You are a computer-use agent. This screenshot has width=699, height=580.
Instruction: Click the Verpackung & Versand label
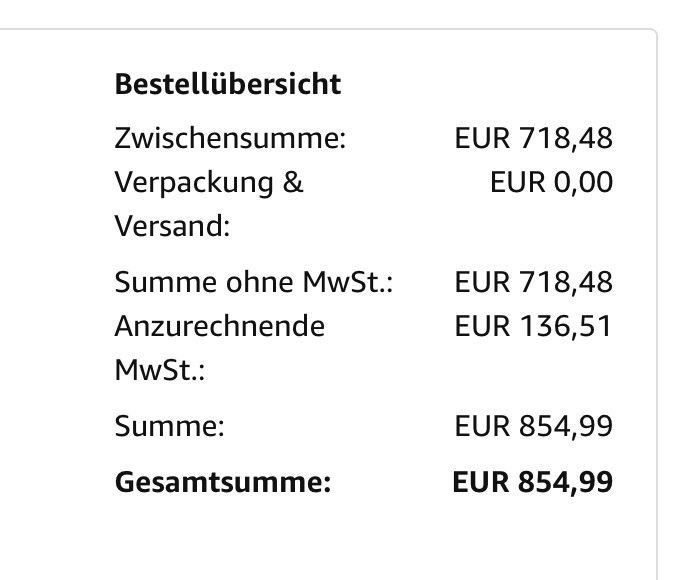tap(209, 204)
